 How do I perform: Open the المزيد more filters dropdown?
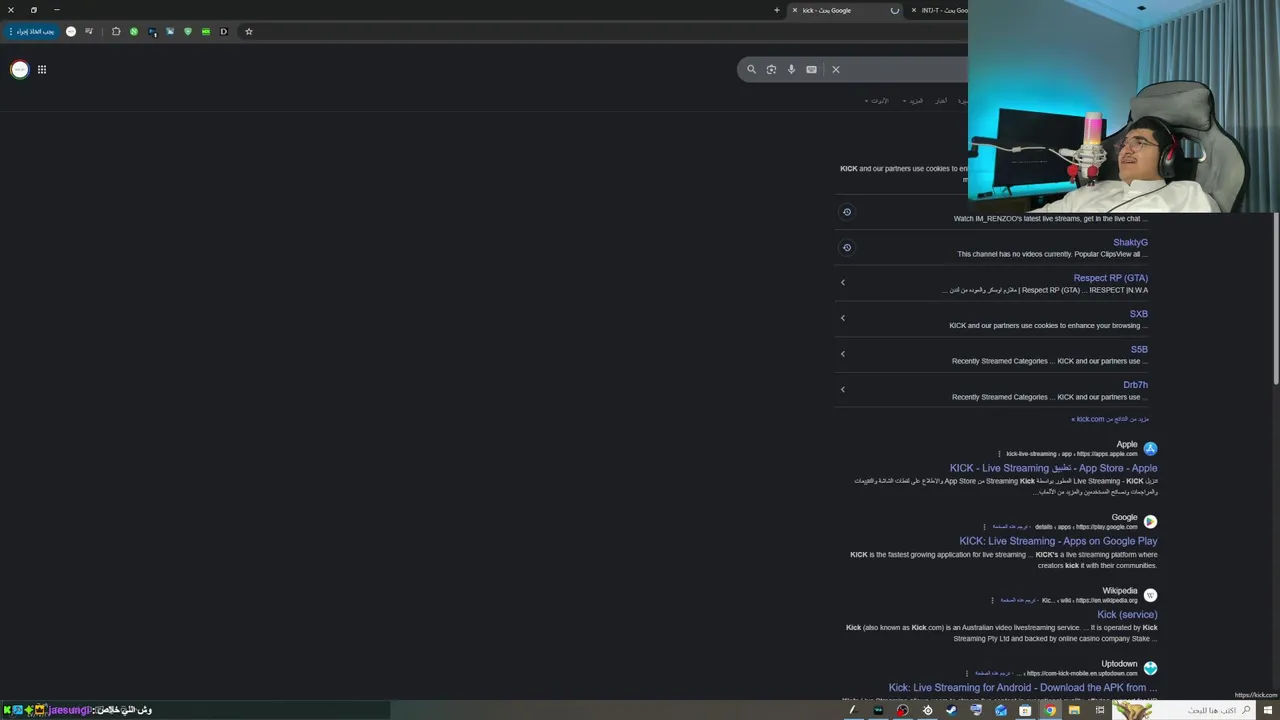(x=913, y=101)
